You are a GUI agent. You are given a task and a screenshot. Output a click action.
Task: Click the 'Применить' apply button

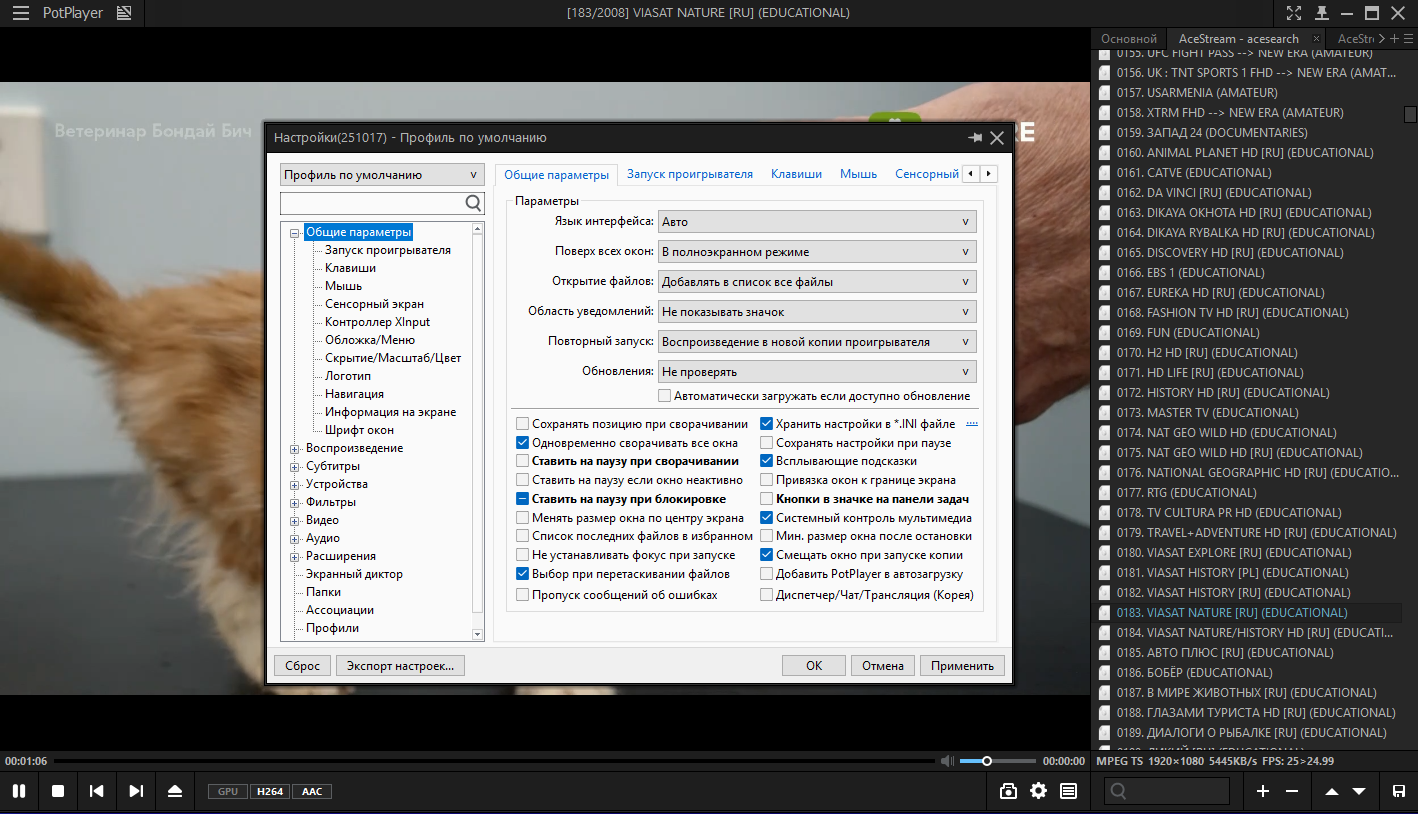click(x=962, y=665)
